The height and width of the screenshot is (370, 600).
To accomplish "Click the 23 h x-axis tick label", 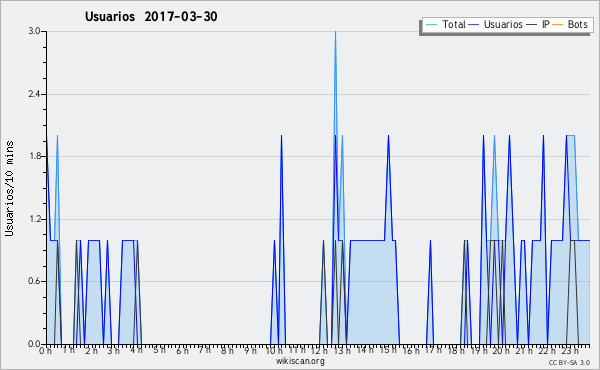I will click(569, 351).
